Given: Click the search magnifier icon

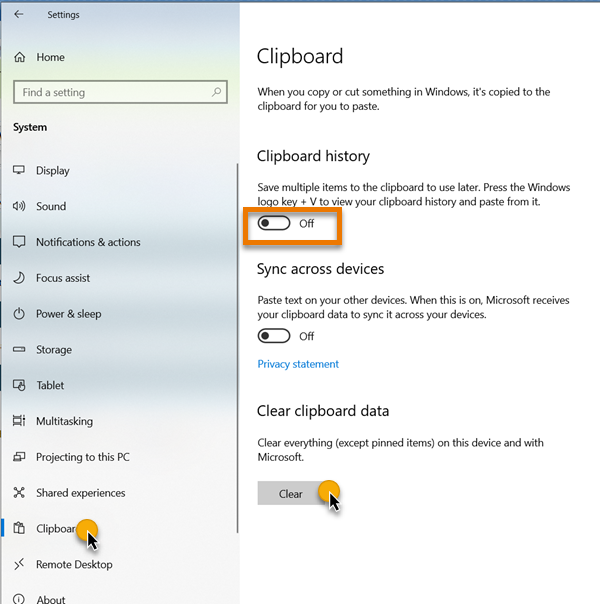Looking at the screenshot, I should [x=216, y=92].
